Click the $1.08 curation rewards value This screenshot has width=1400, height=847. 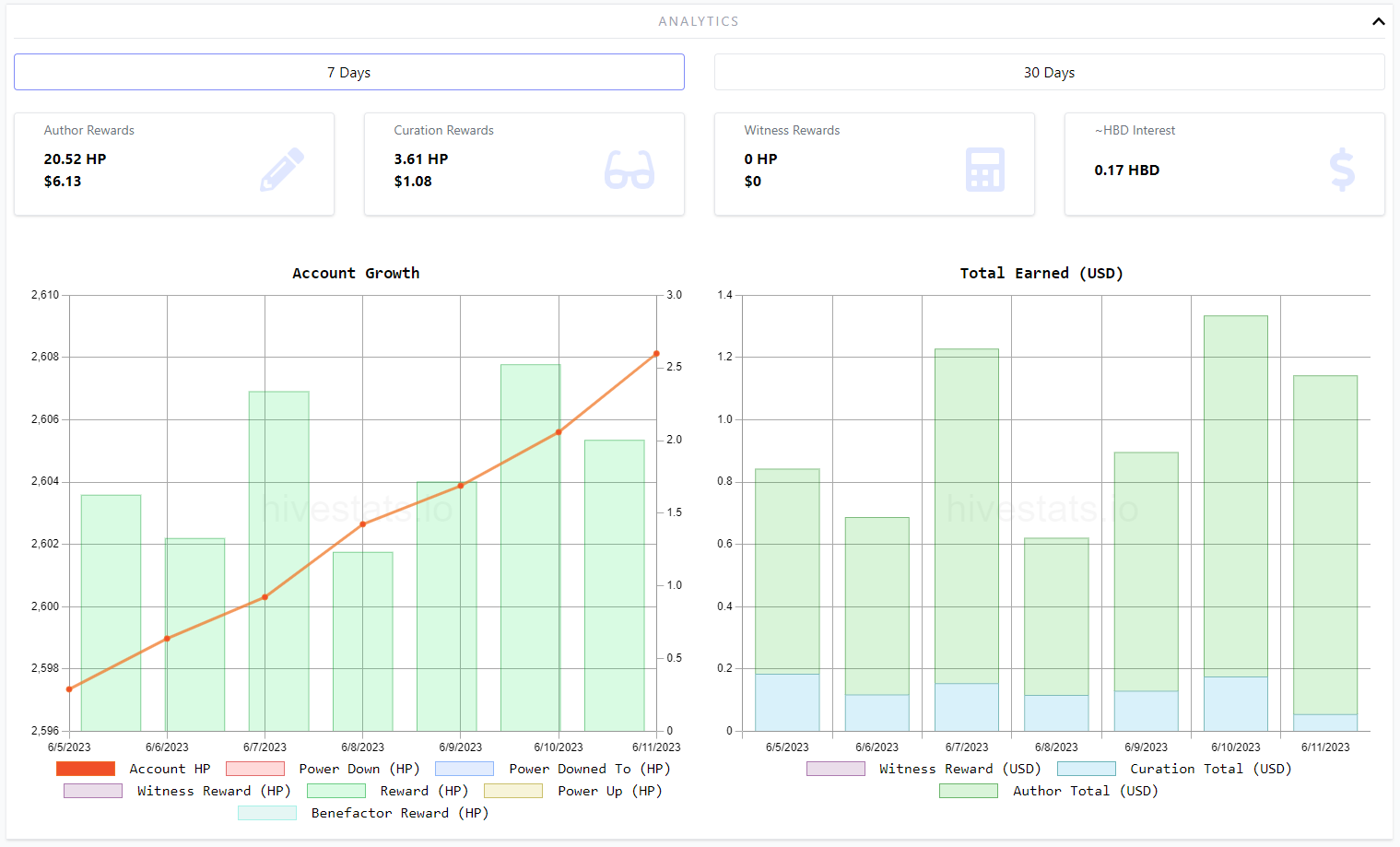pyautogui.click(x=413, y=181)
